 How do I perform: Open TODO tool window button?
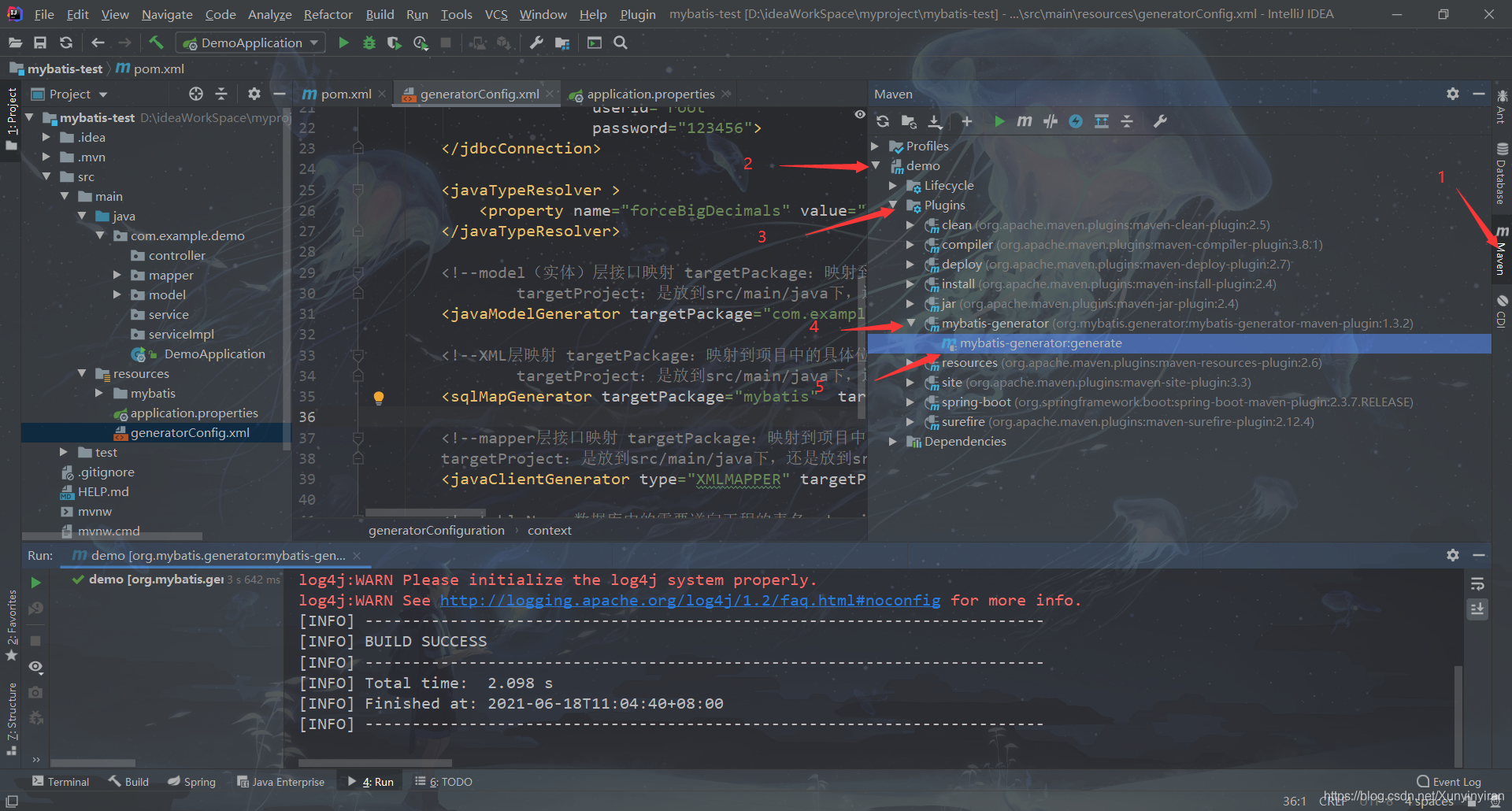444,782
